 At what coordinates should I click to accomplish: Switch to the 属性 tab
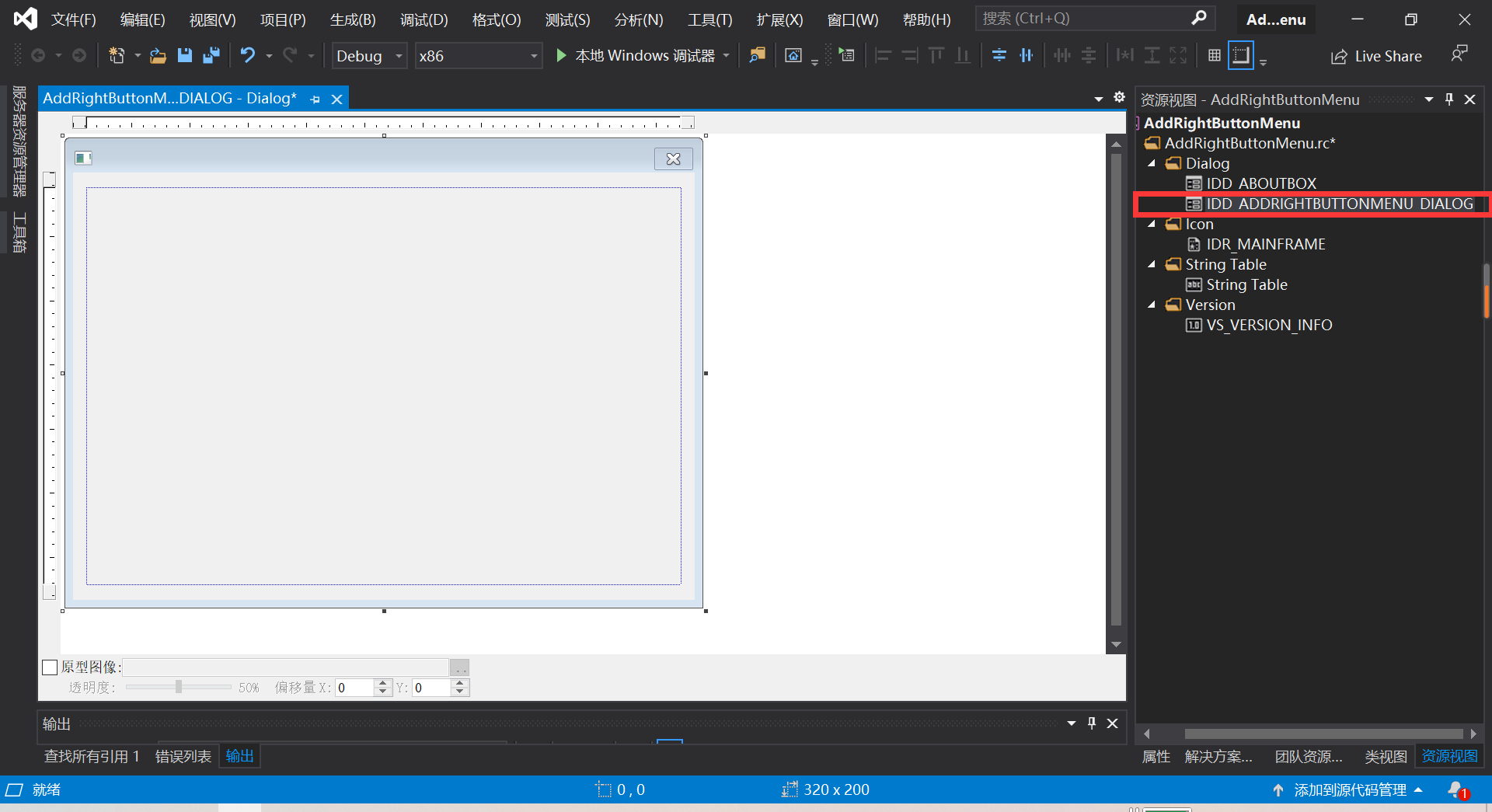[1156, 756]
